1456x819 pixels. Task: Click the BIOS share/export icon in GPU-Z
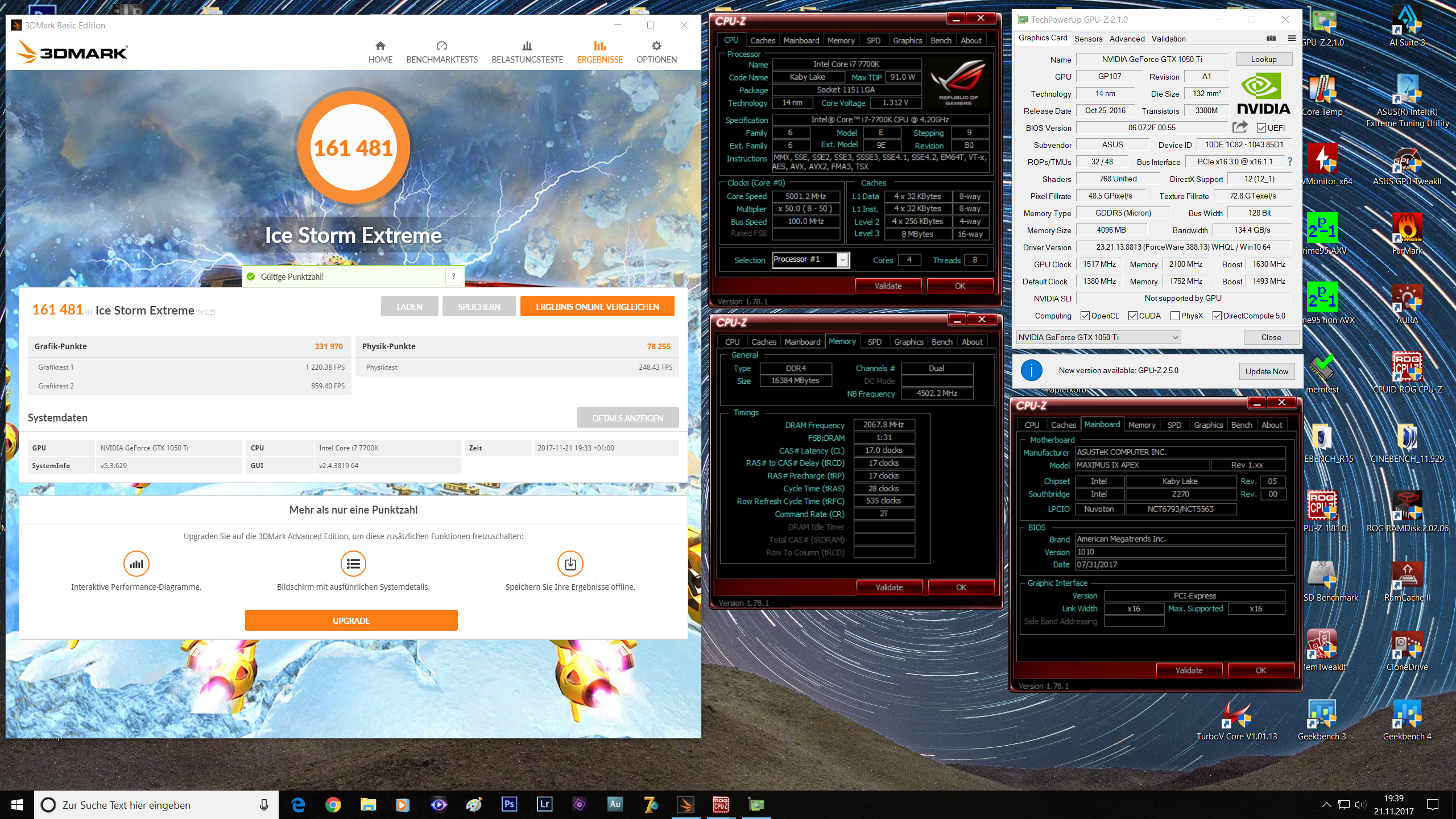(1240, 127)
